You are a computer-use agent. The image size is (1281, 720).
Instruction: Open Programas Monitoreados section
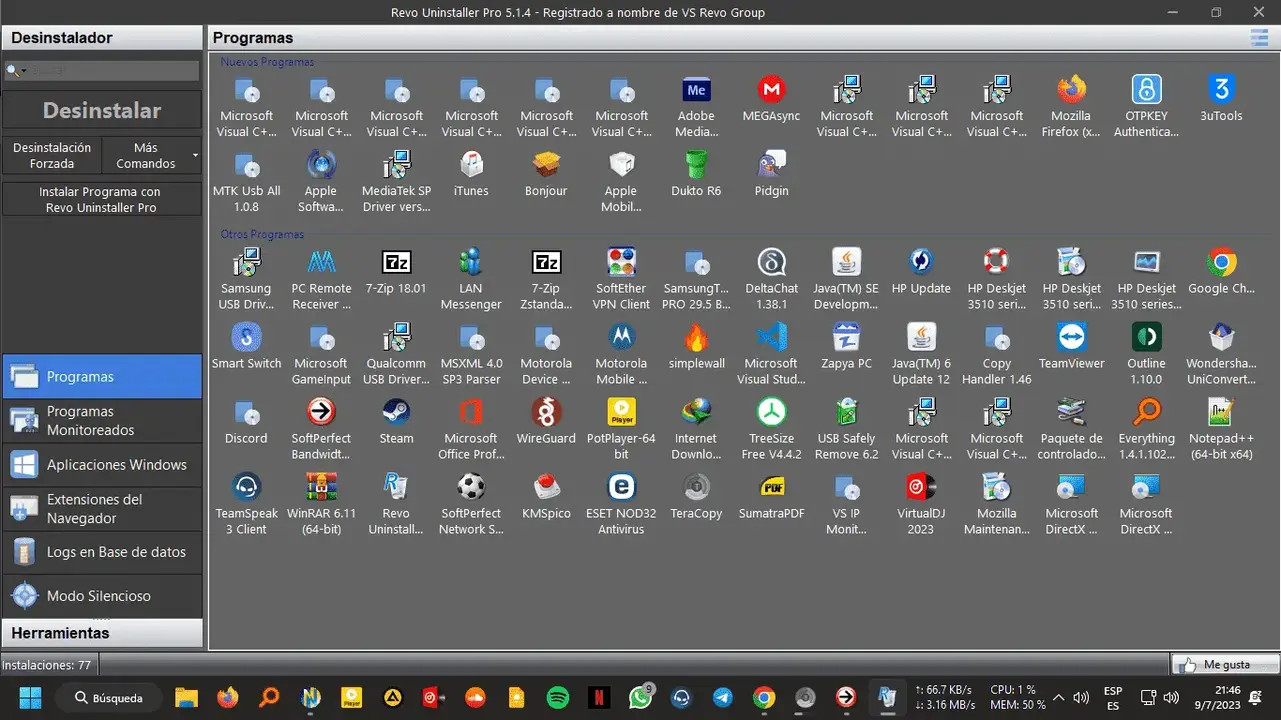point(102,420)
